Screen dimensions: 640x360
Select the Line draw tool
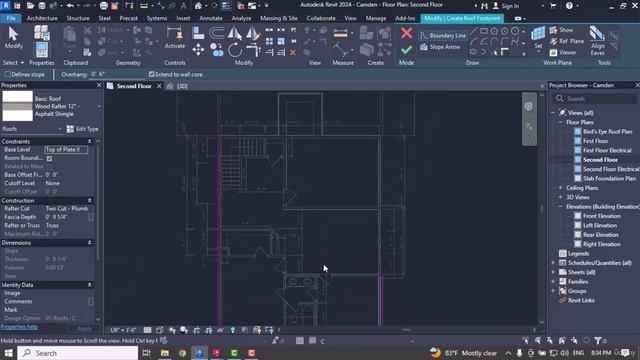coord(473,31)
